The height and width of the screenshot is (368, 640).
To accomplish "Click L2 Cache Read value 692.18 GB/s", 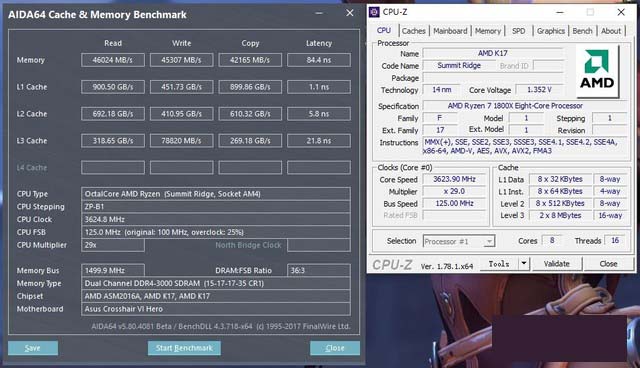I will 113,114.
